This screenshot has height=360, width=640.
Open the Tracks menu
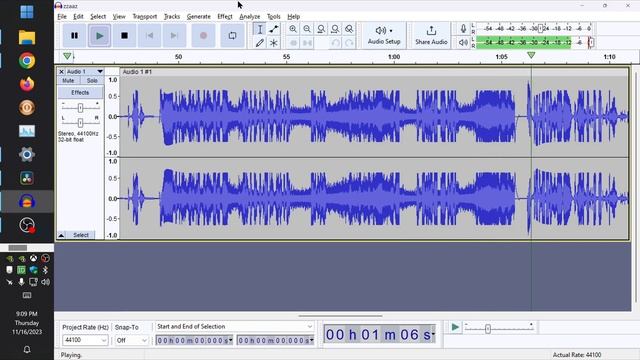tap(172, 16)
